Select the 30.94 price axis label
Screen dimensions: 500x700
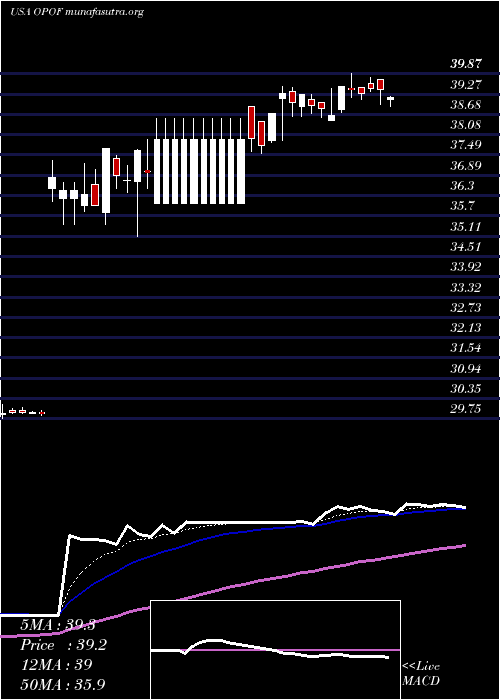[466, 369]
